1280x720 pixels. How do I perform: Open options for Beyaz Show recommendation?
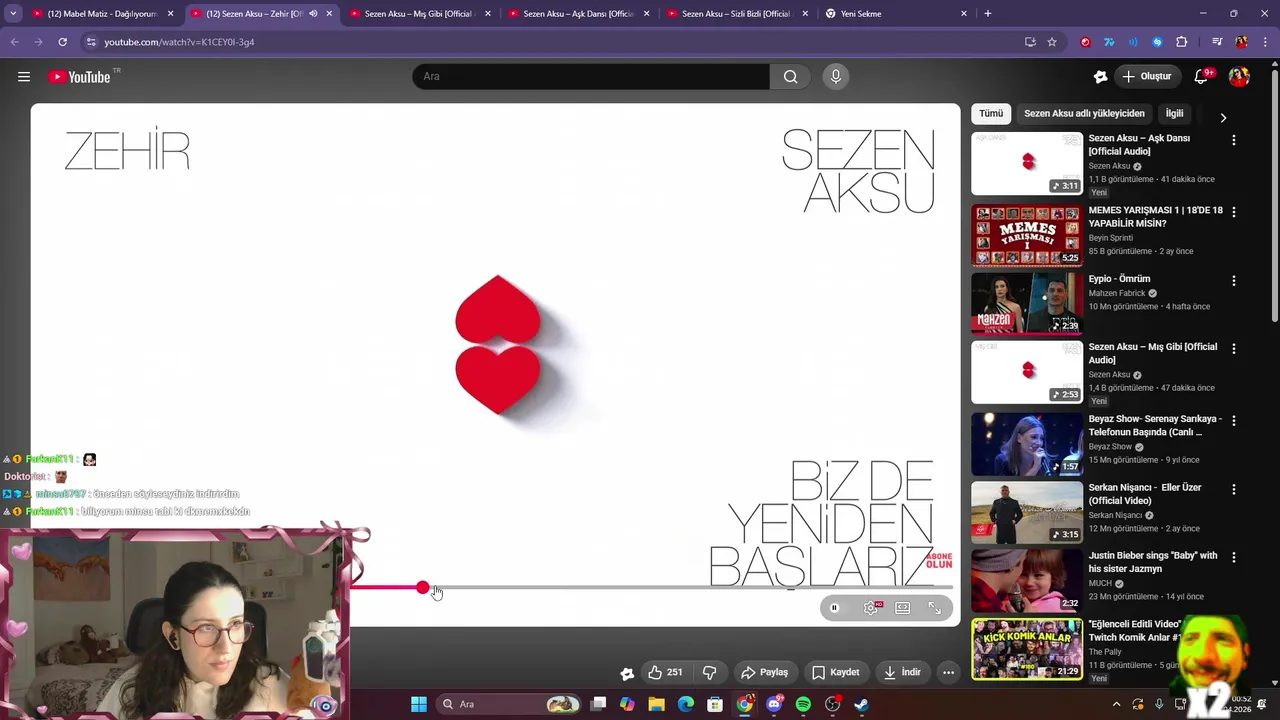tap(1234, 421)
